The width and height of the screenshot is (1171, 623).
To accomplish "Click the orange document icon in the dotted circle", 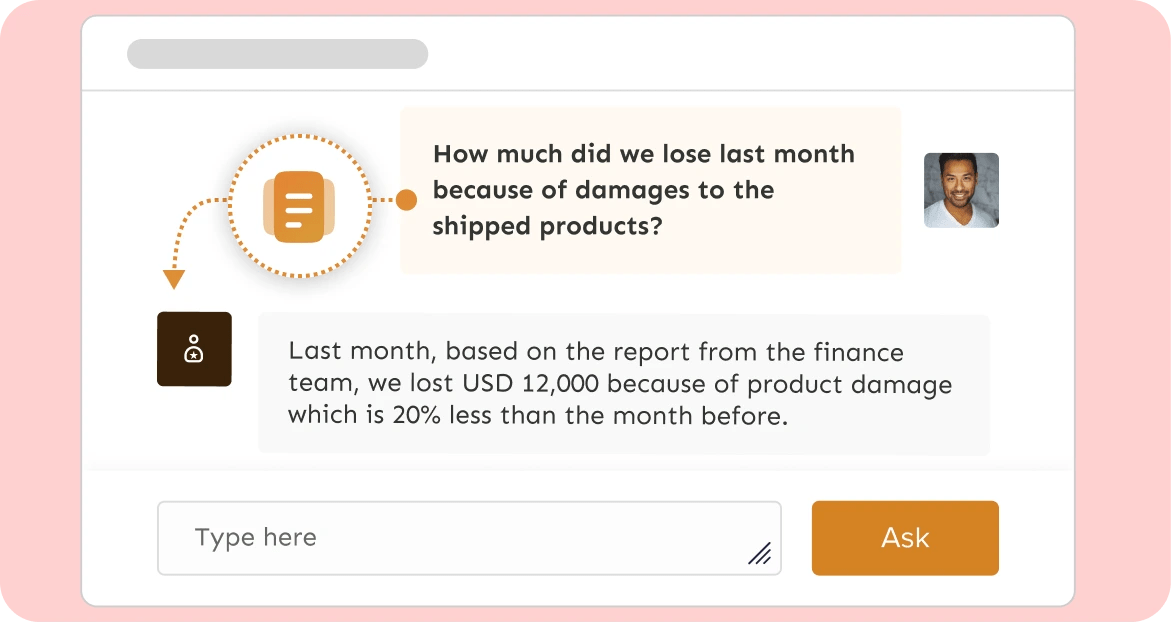I will click(x=300, y=206).
